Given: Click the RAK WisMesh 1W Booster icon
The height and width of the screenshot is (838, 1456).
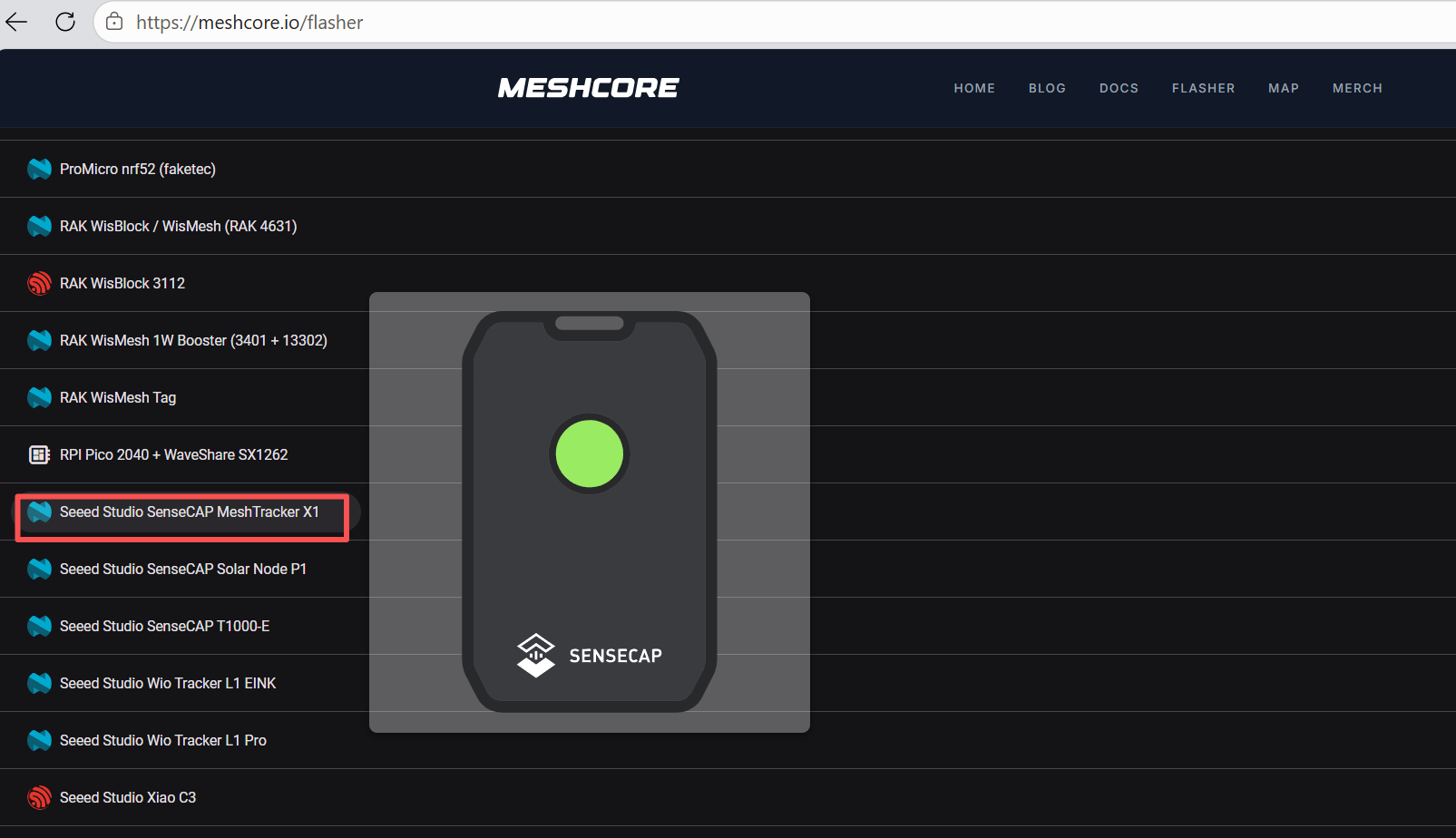Looking at the screenshot, I should click(39, 340).
